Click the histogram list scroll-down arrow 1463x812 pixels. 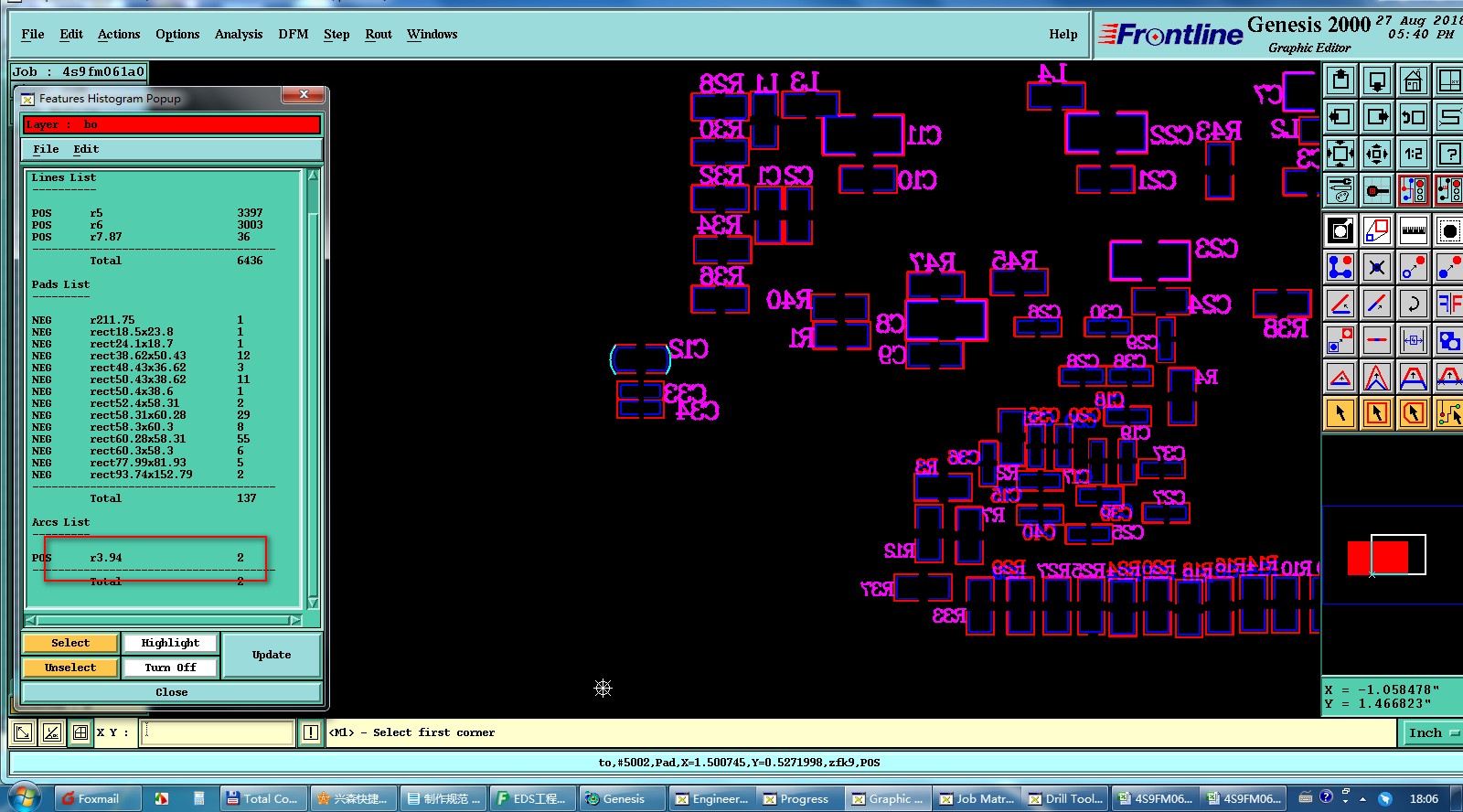tap(314, 603)
